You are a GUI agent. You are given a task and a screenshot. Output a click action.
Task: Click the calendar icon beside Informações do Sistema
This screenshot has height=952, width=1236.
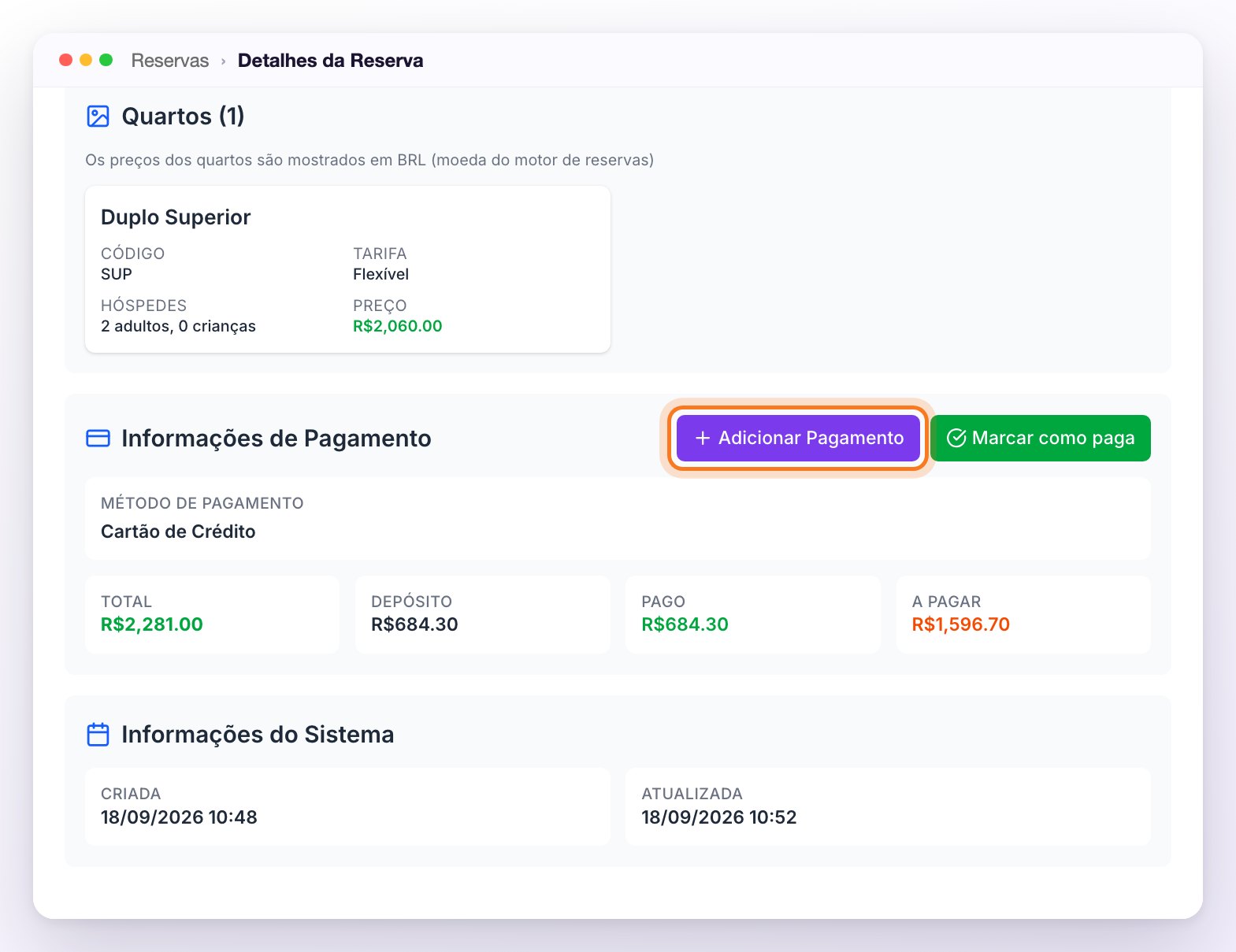98,735
